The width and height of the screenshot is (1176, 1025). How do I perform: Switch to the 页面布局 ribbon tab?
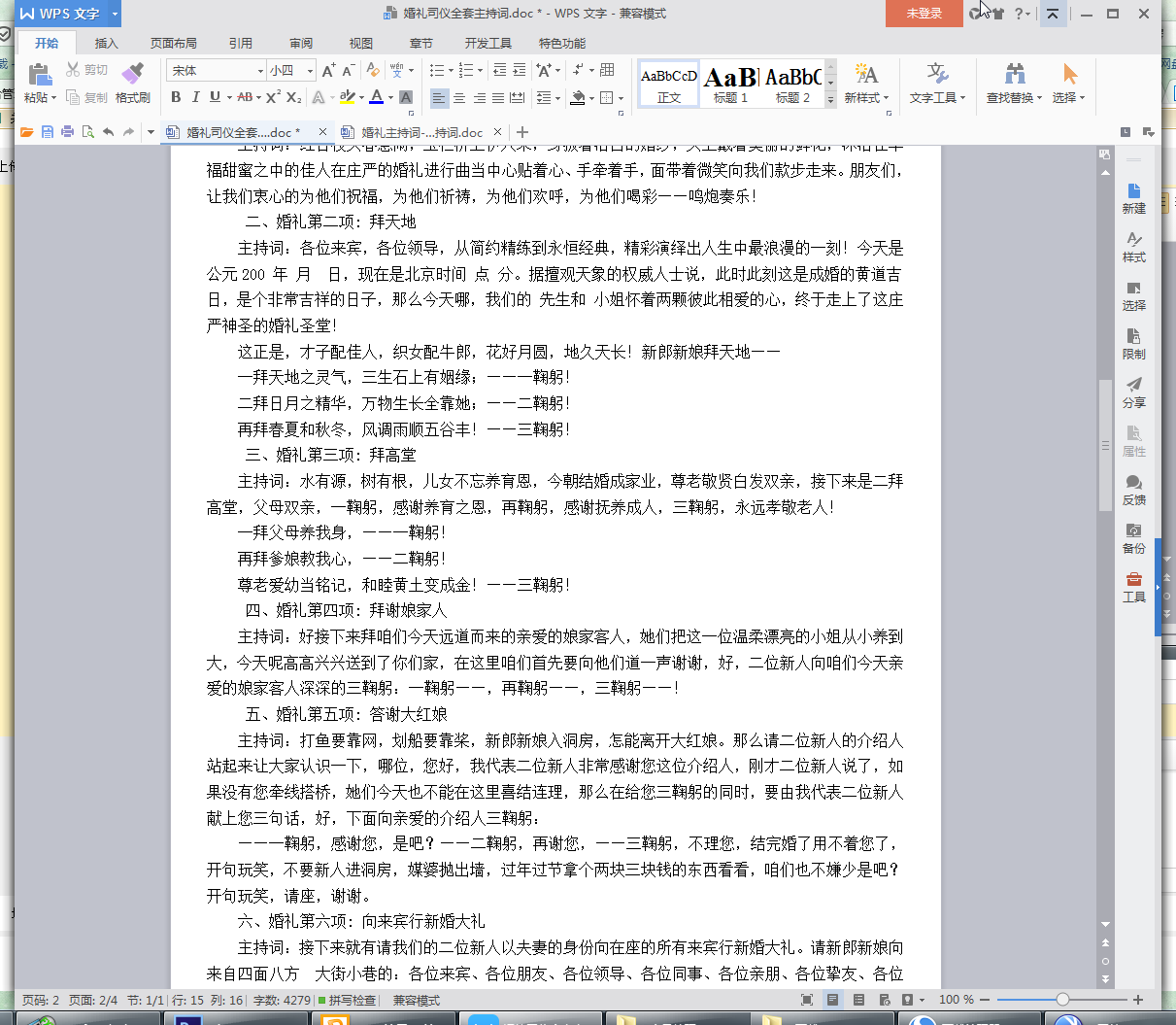pos(173,43)
